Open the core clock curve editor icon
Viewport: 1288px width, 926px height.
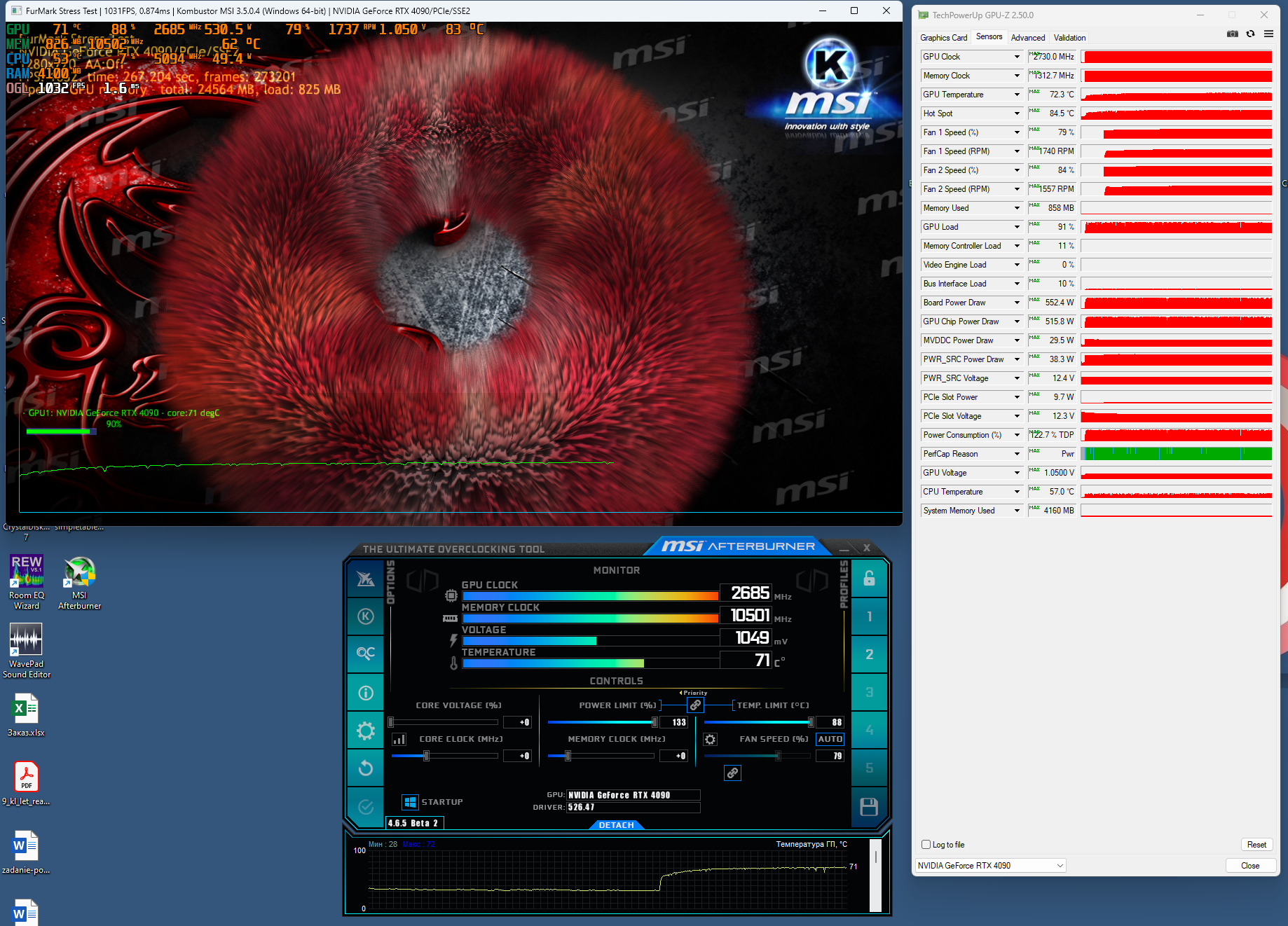(x=399, y=739)
